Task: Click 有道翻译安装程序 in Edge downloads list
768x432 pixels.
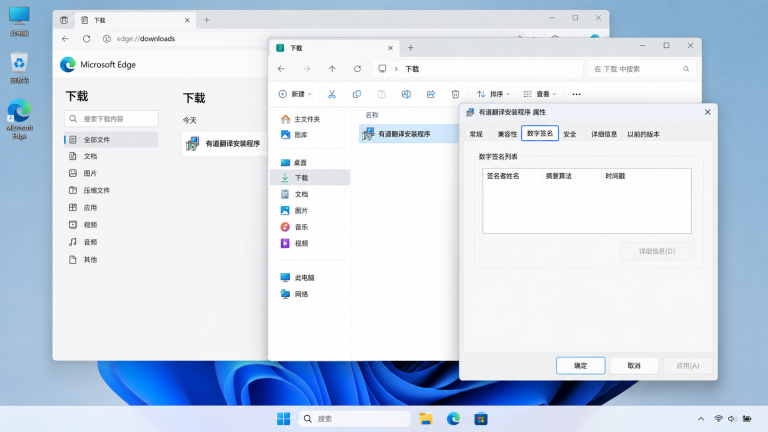Action: point(224,144)
